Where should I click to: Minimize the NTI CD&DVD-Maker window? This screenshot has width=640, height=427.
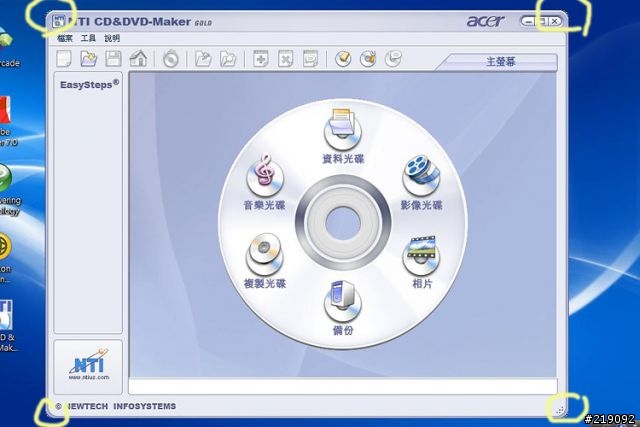coord(529,21)
